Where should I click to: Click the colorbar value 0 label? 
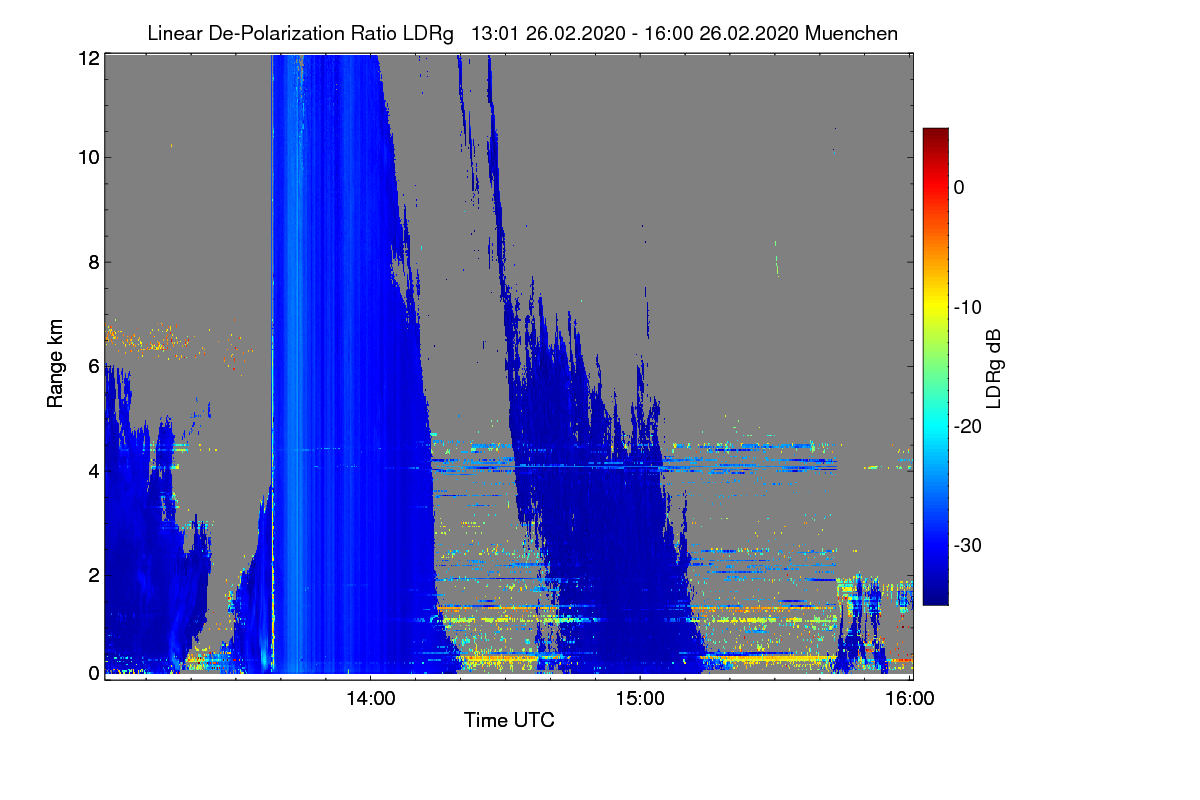(959, 187)
